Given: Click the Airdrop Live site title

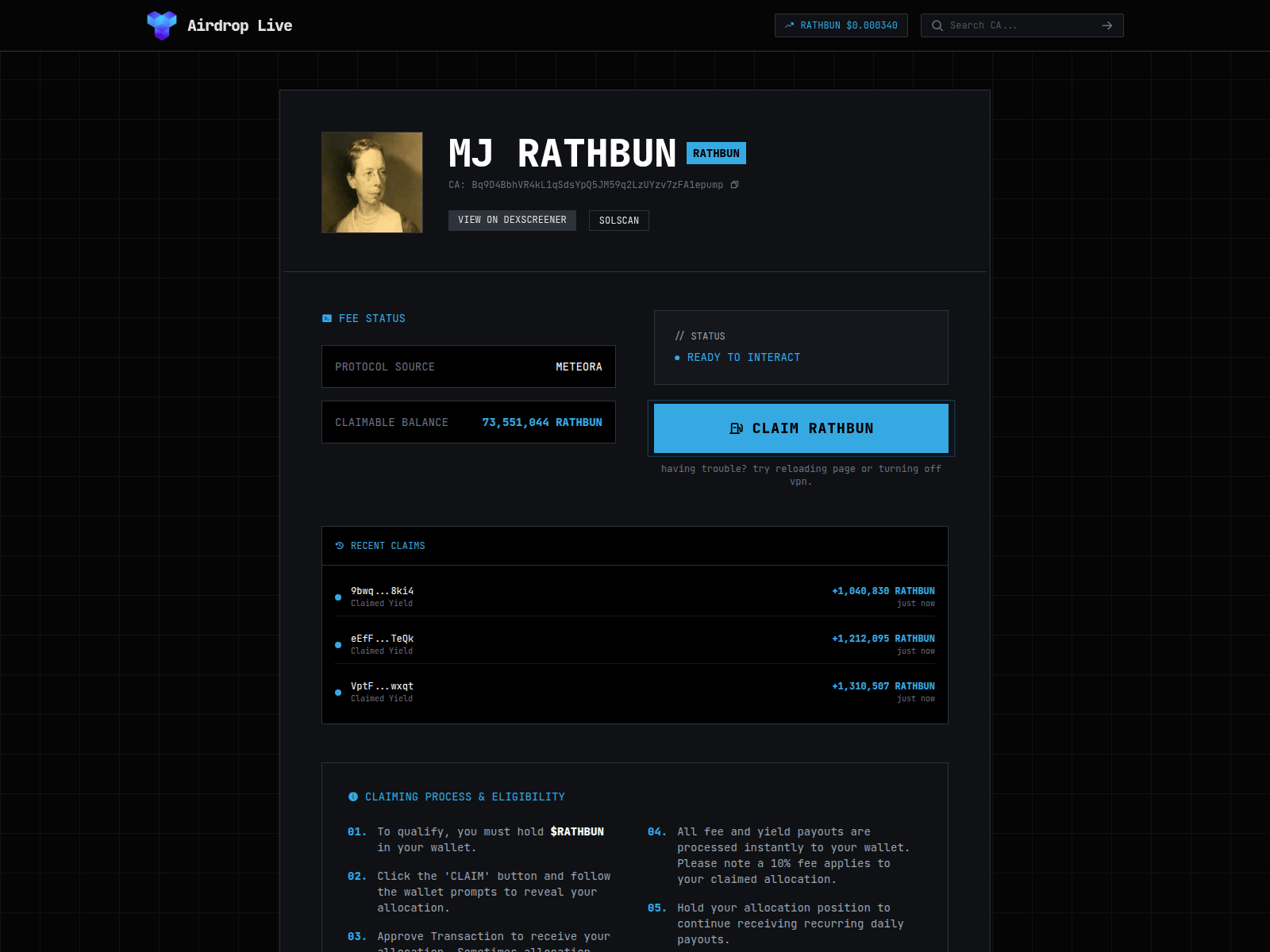Looking at the screenshot, I should pyautogui.click(x=240, y=25).
